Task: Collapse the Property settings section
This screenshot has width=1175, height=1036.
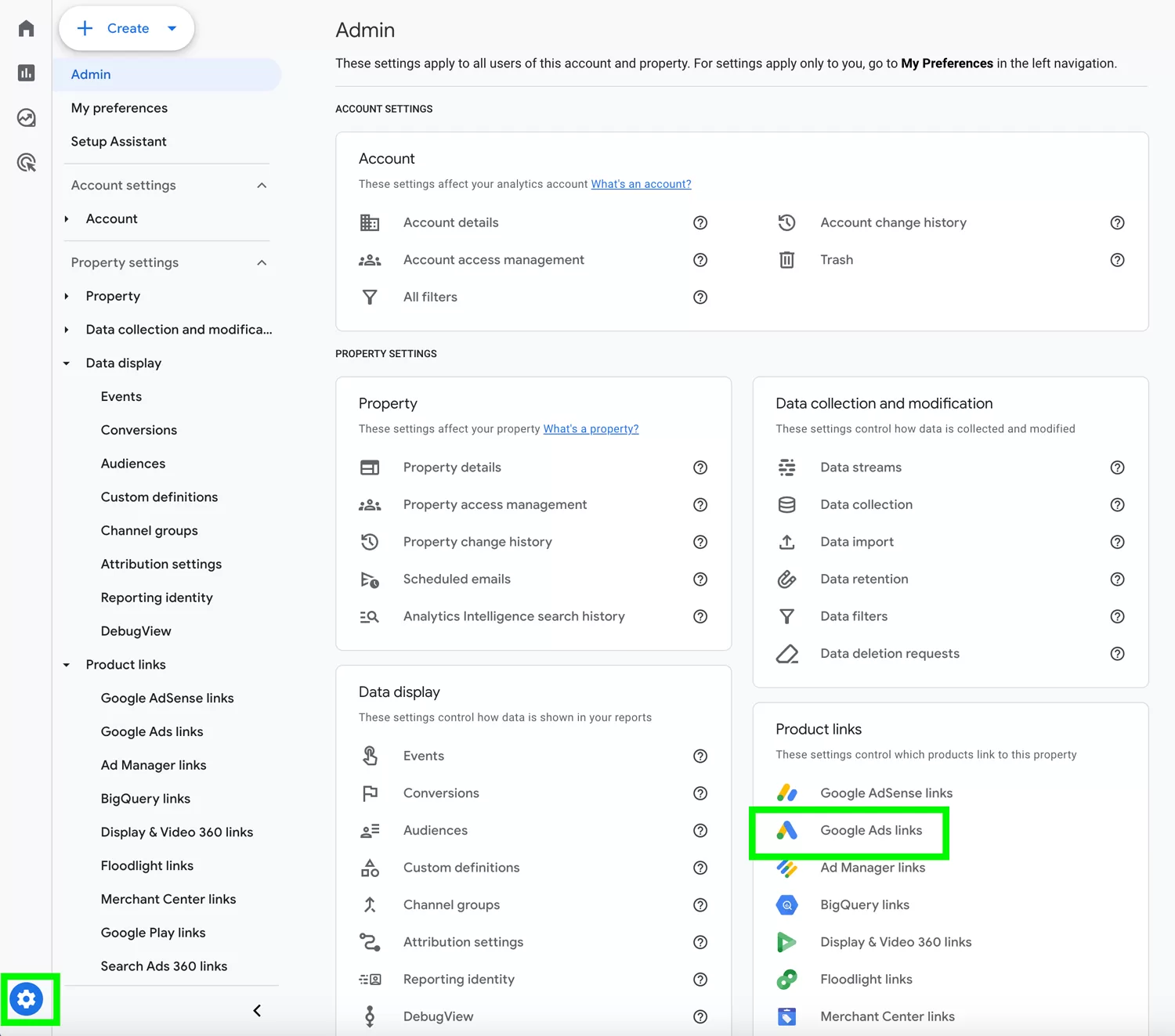Action: point(262,262)
